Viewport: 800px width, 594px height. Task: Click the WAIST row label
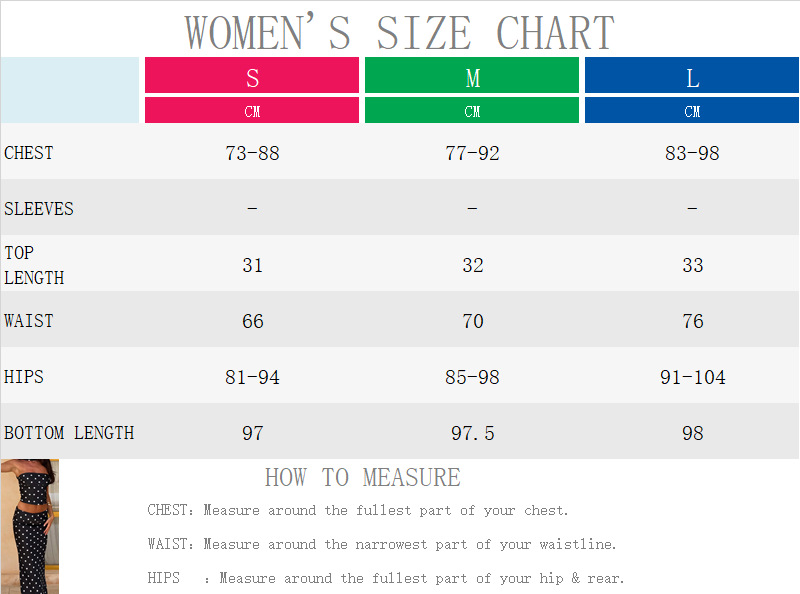point(29,321)
